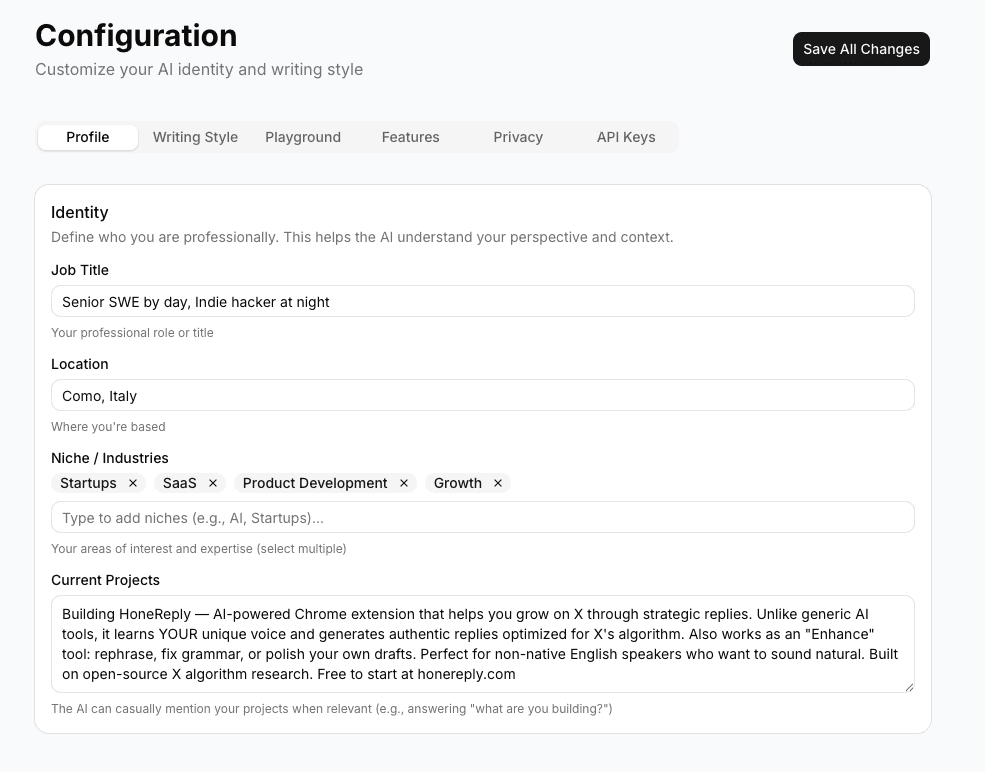Click inside the Current Projects textarea
985x772 pixels.
pos(482,643)
